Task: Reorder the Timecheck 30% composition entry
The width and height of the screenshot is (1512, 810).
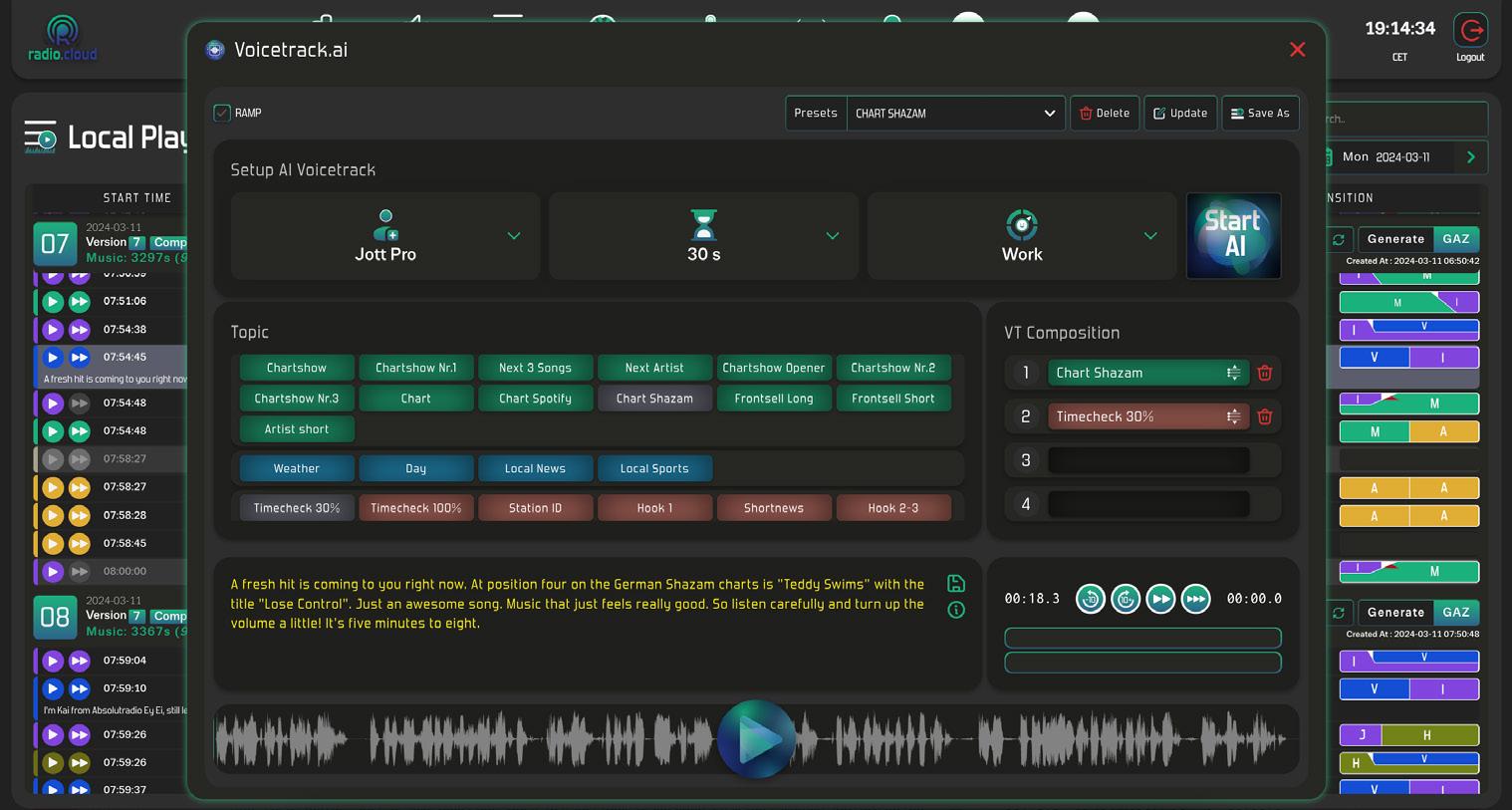Action: [1233, 416]
